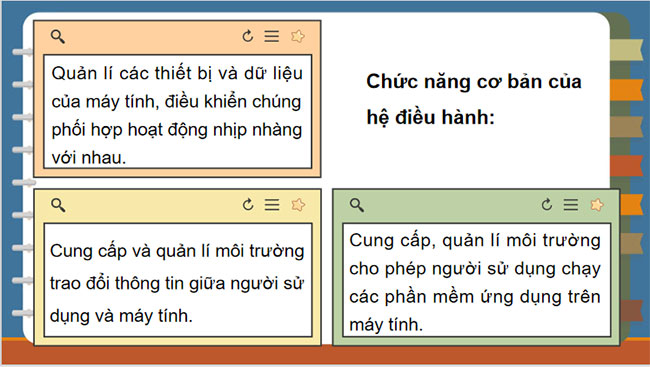Open the hamburger menu in the orange card
650x367 pixels.
(x=272, y=36)
